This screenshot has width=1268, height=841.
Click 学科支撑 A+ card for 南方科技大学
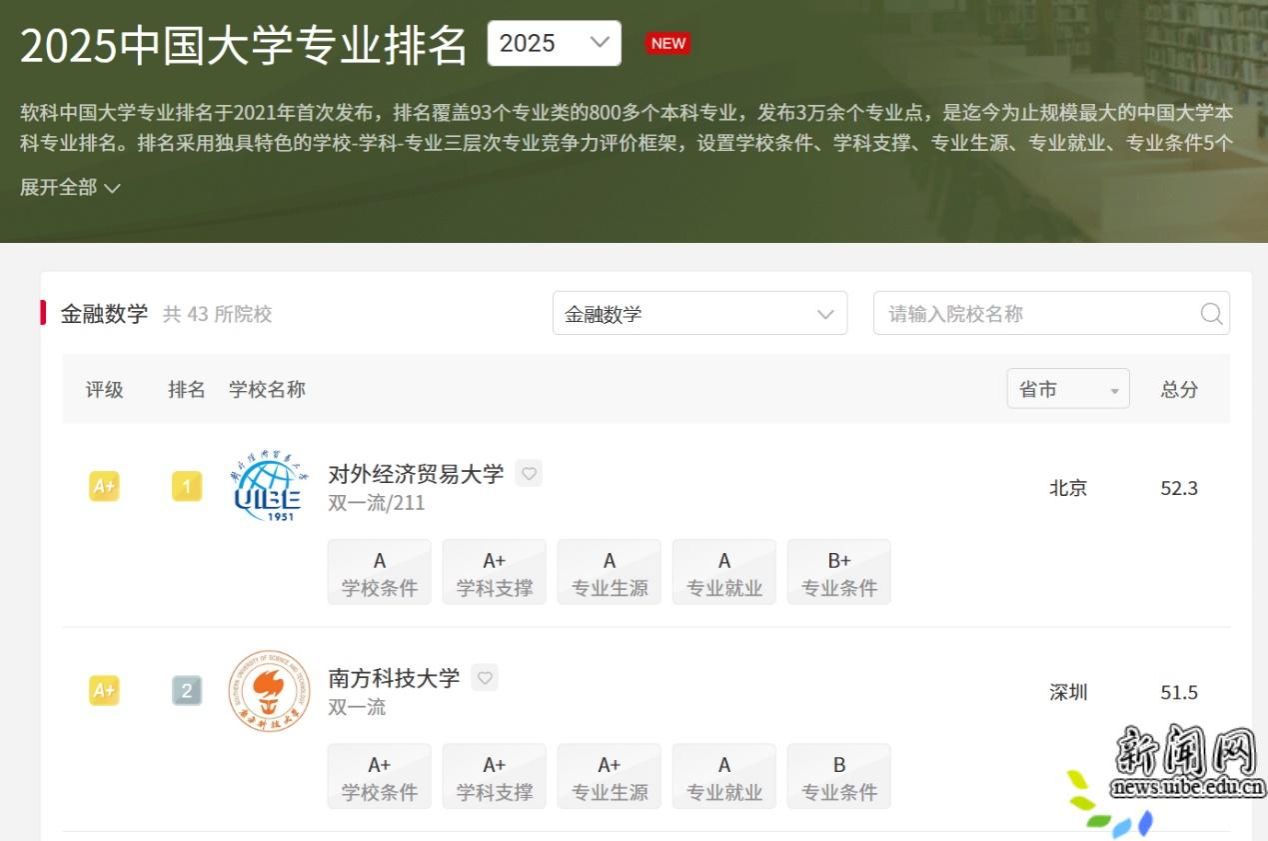click(495, 777)
